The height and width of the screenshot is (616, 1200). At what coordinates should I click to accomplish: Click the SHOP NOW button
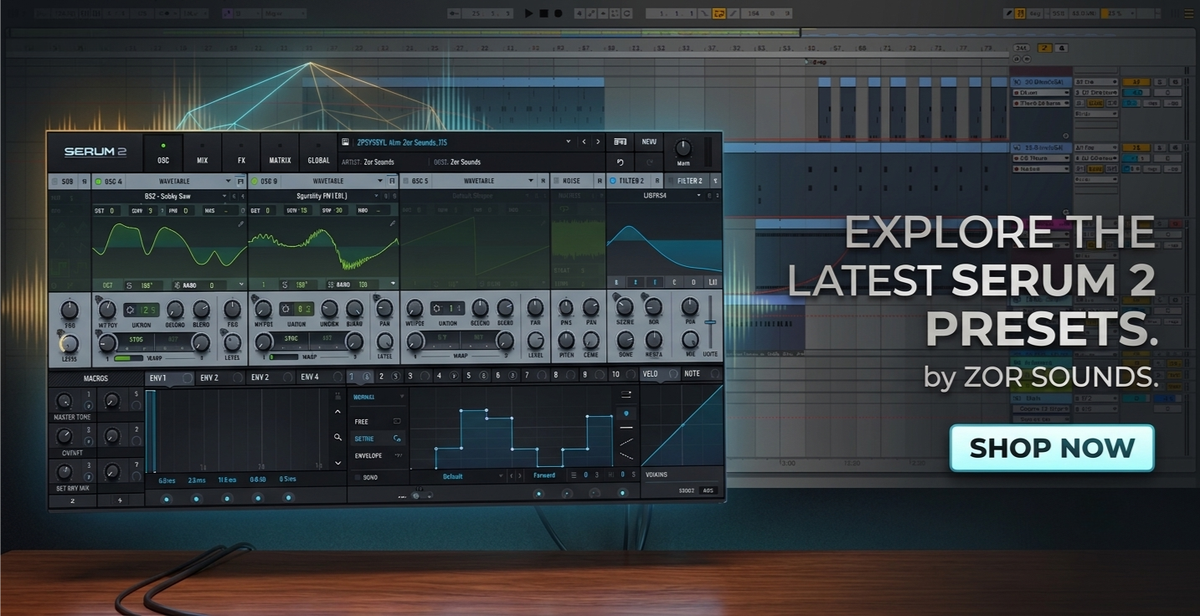(x=1051, y=447)
